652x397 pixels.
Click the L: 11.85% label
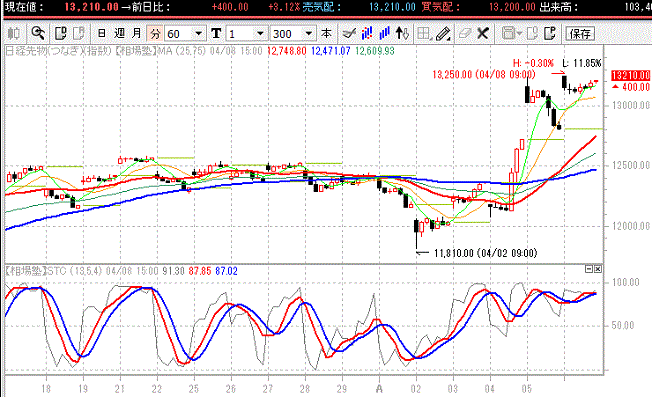click(x=582, y=63)
